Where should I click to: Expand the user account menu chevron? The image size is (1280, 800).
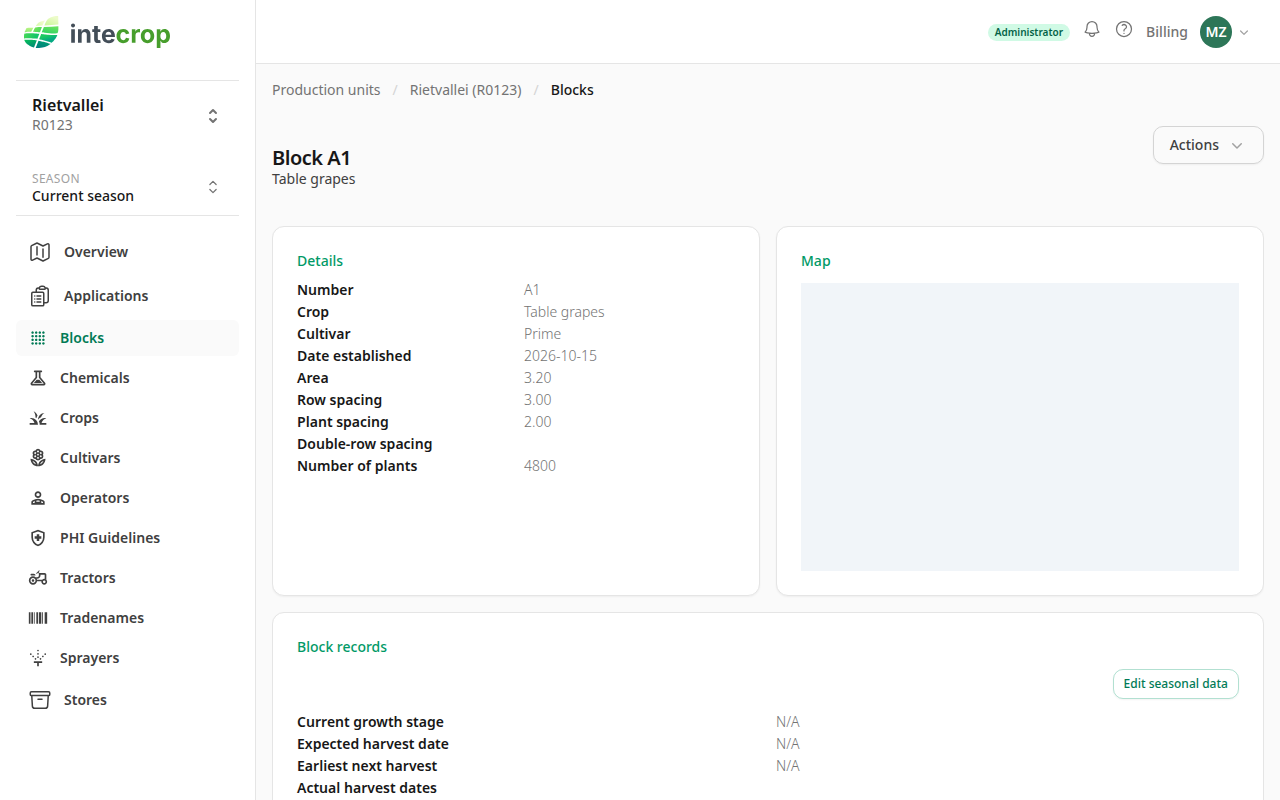[x=1244, y=33]
